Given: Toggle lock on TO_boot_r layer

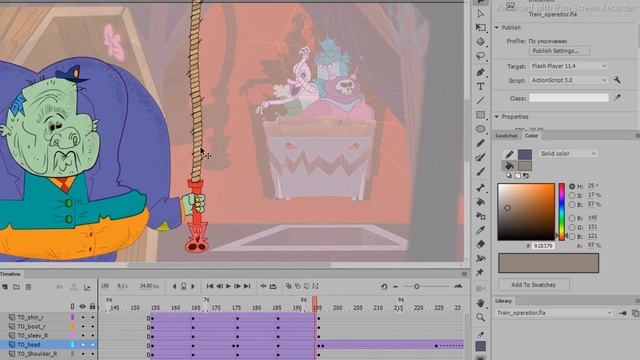Looking at the screenshot, I should pyautogui.click(x=93, y=327).
